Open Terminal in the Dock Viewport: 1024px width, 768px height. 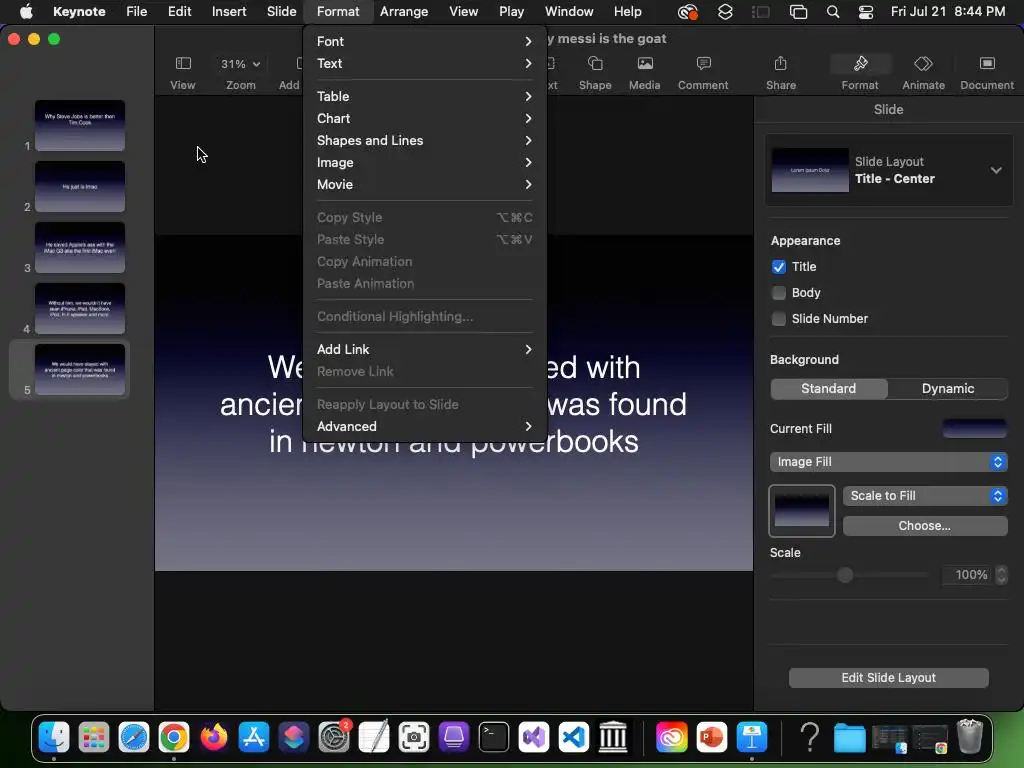point(494,737)
